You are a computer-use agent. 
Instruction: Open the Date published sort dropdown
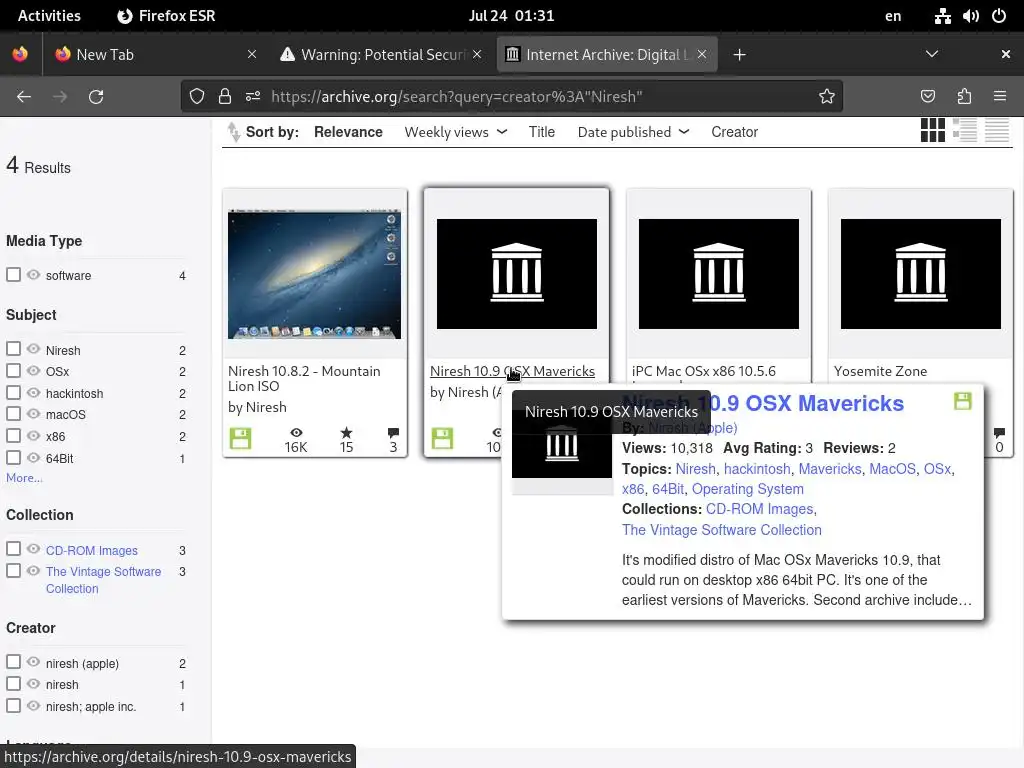click(x=633, y=132)
